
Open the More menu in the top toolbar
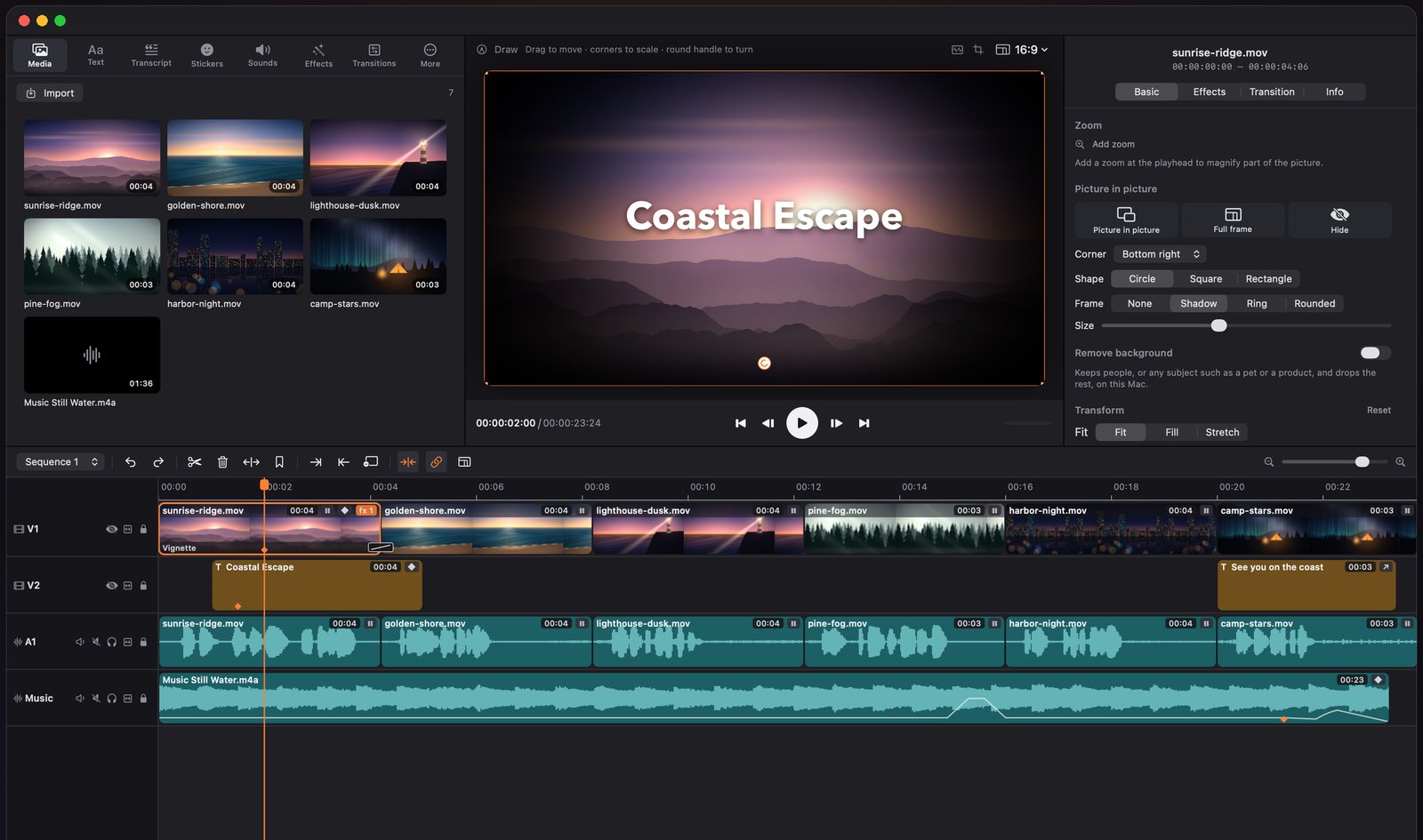pos(430,55)
